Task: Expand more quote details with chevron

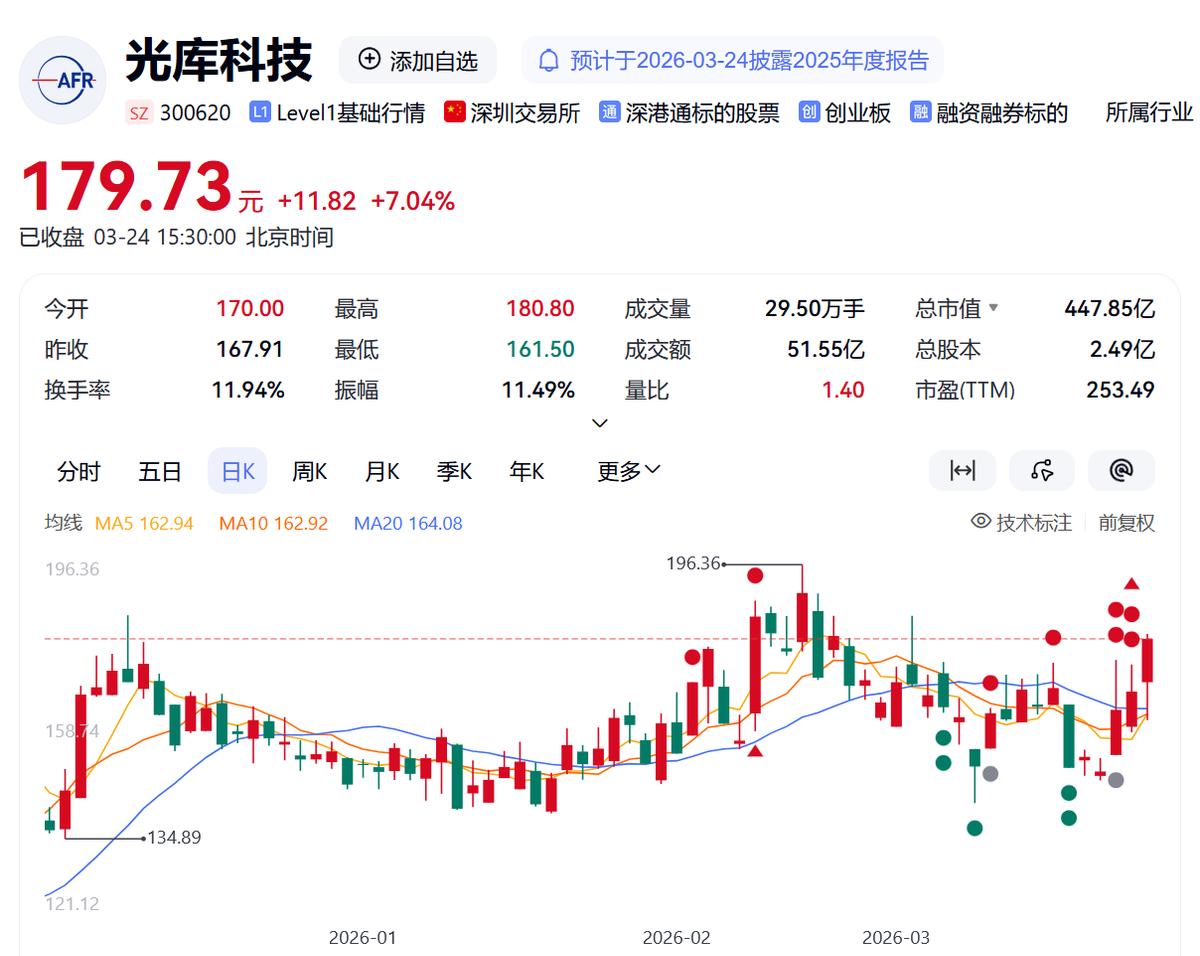Action: click(600, 423)
